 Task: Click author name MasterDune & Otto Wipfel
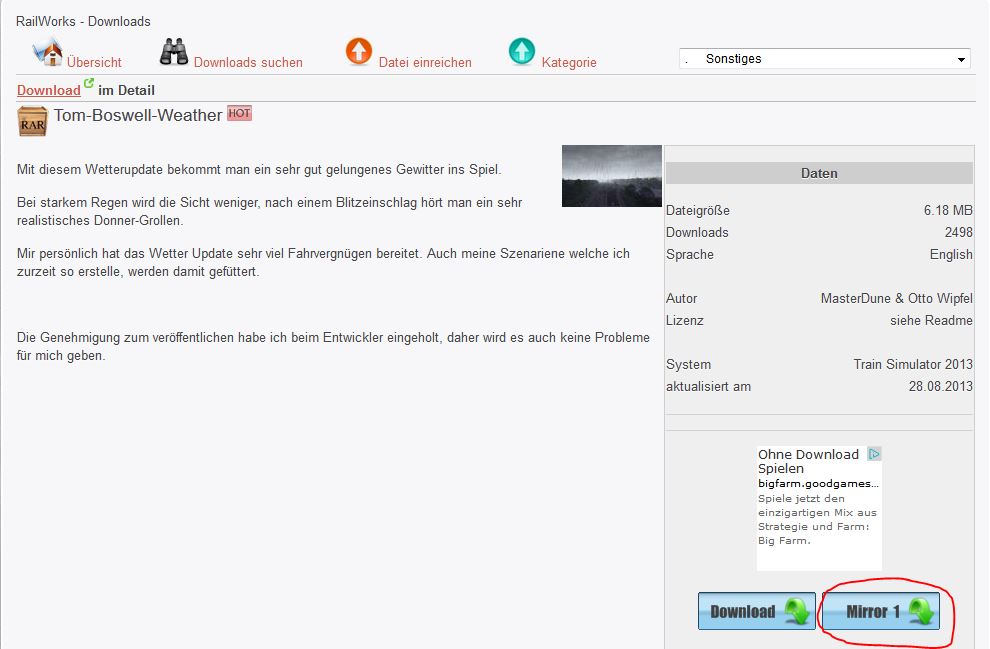tap(897, 298)
